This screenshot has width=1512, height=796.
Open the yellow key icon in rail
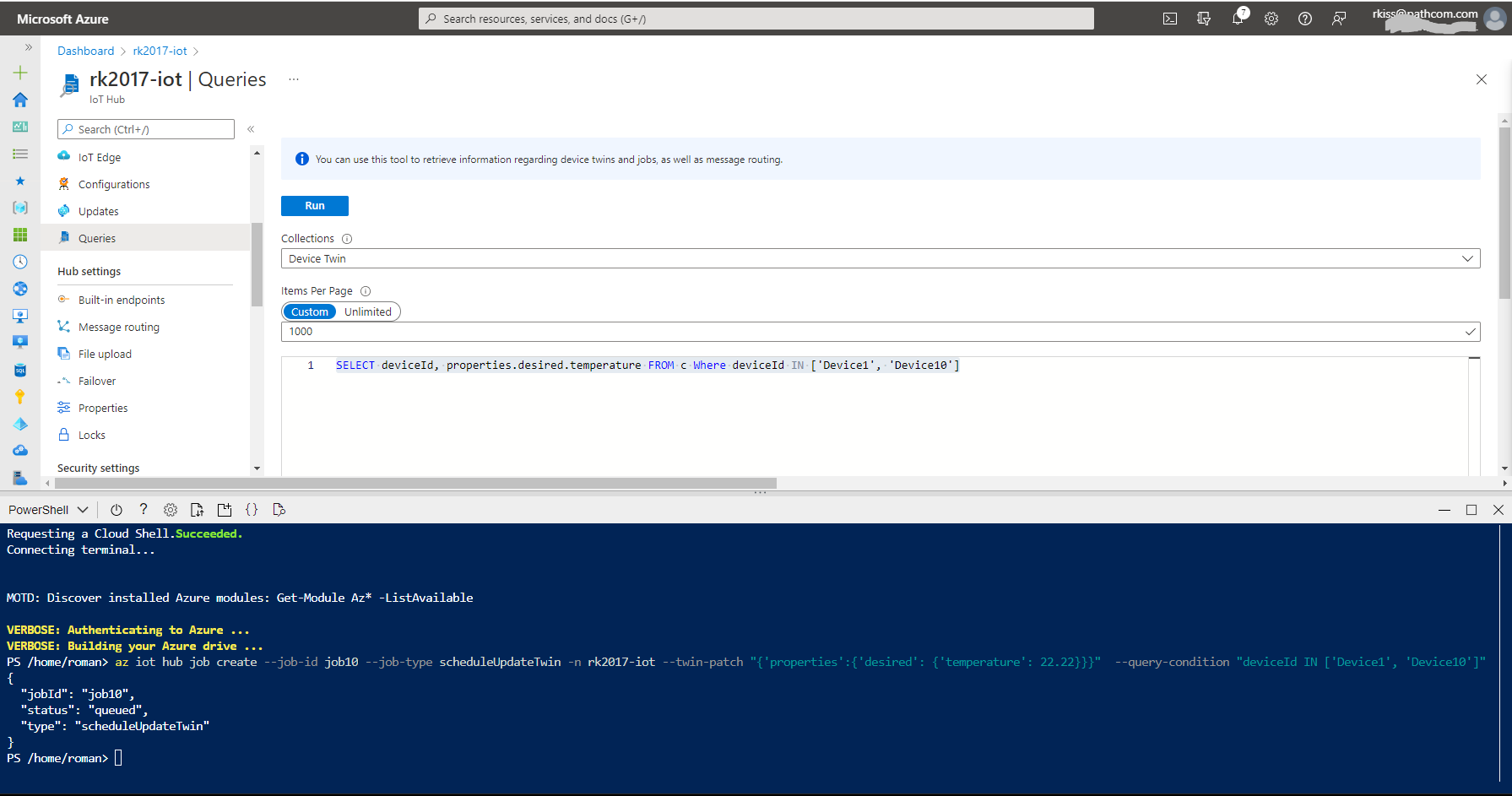pyautogui.click(x=20, y=397)
